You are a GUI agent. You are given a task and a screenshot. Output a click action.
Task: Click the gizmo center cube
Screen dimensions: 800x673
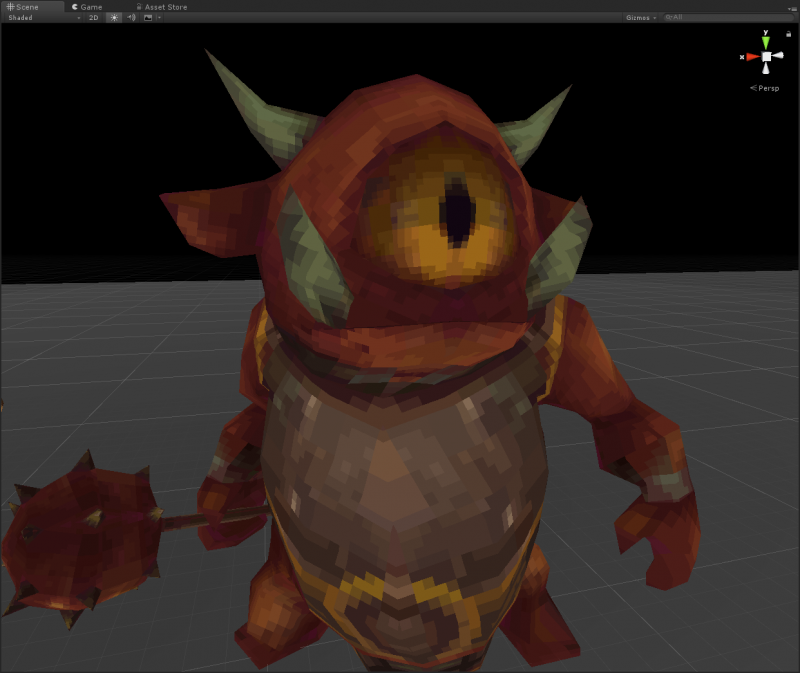766,57
